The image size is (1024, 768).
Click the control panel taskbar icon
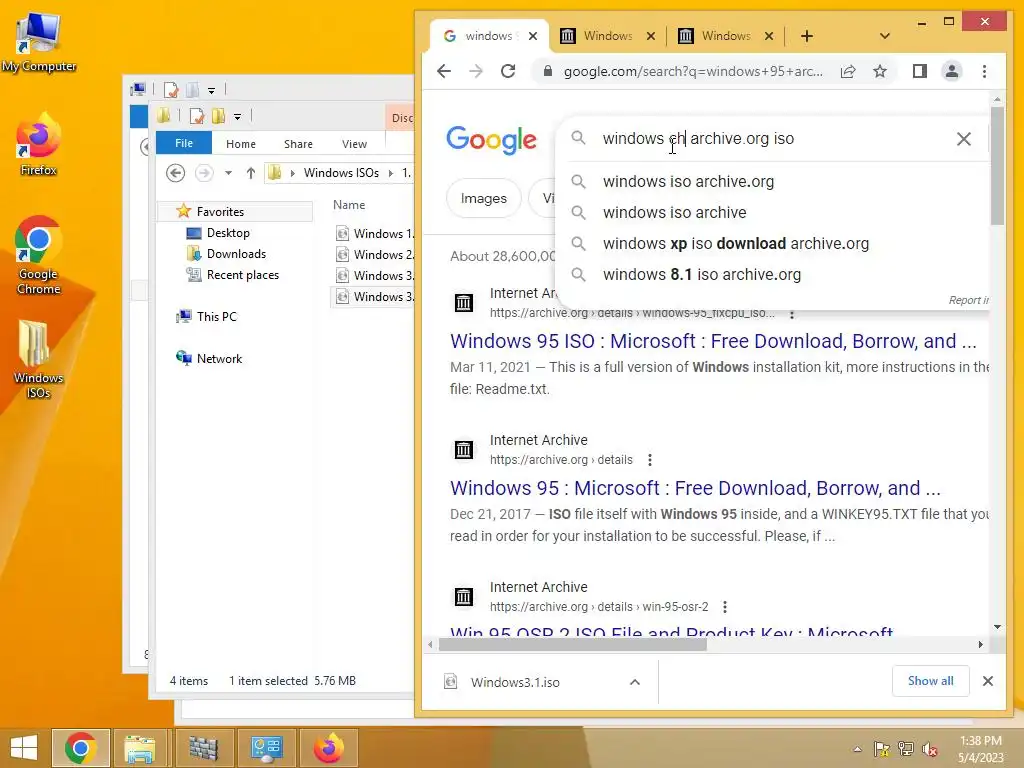pyautogui.click(x=266, y=748)
